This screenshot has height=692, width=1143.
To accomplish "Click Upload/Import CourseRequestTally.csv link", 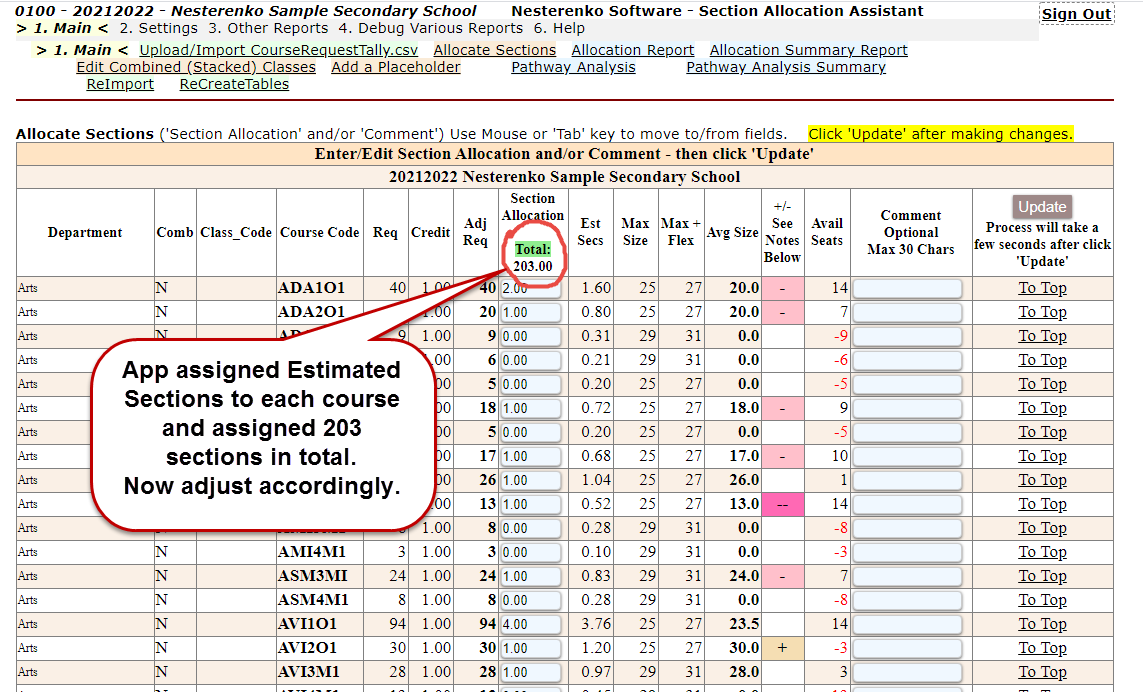I will coord(279,50).
